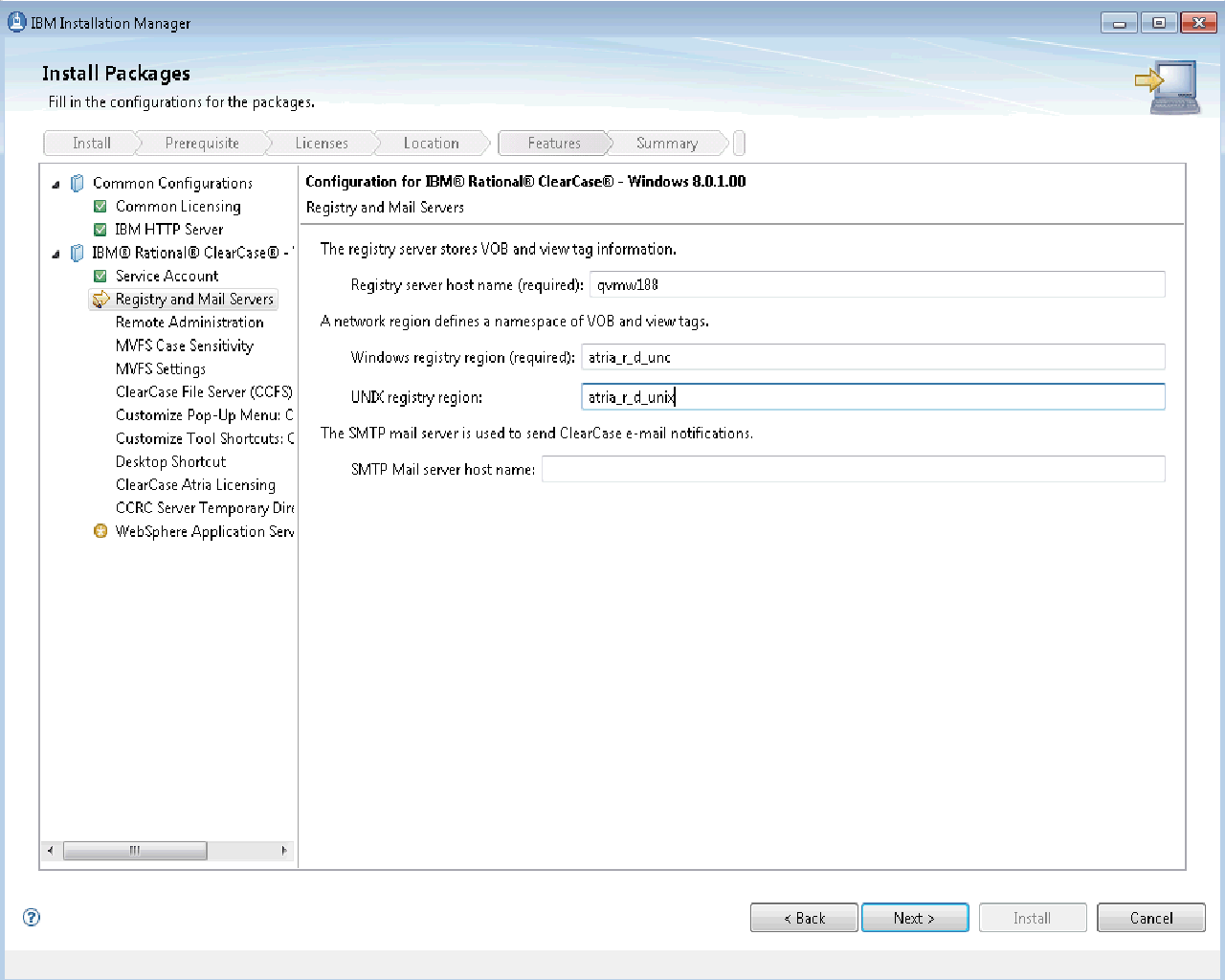Click the computer install graphic at top right

1168,88
